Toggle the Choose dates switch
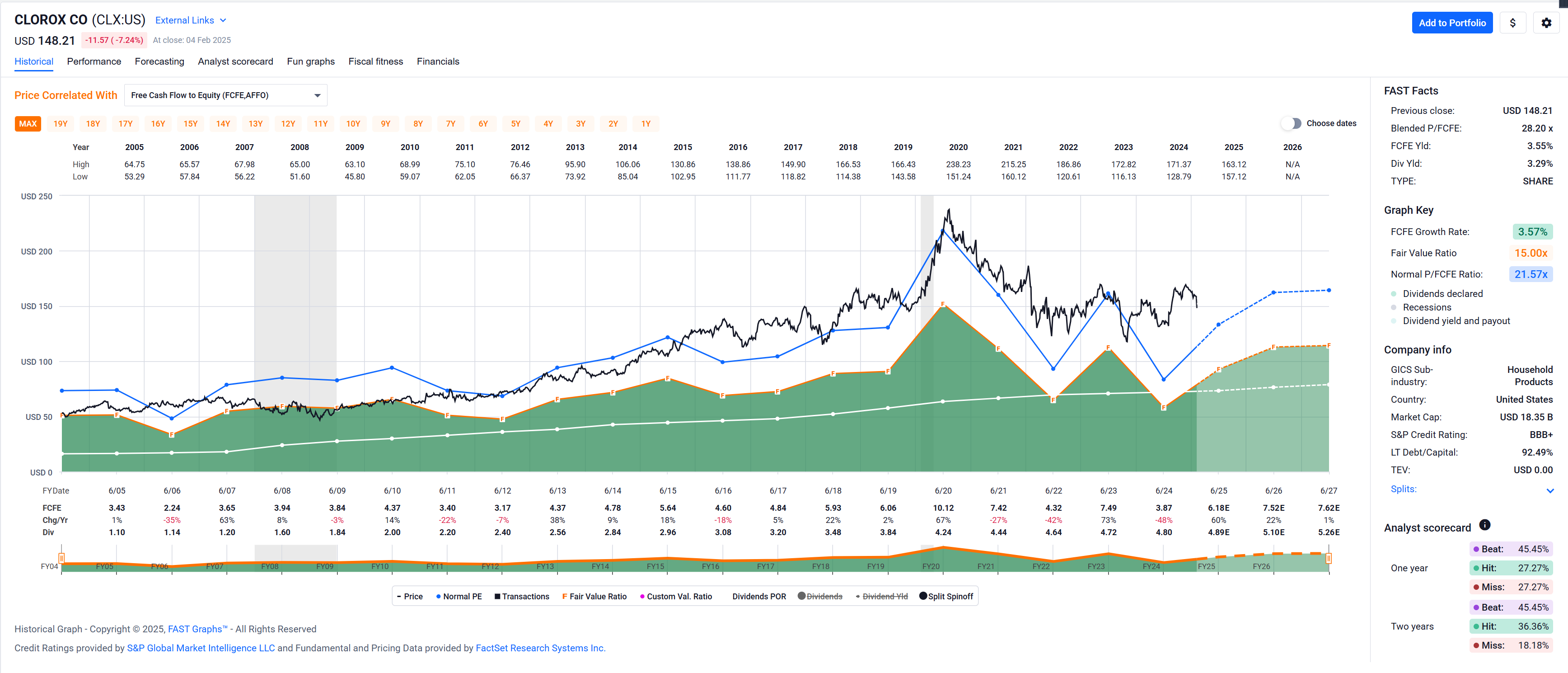1568x673 pixels. coord(1291,123)
